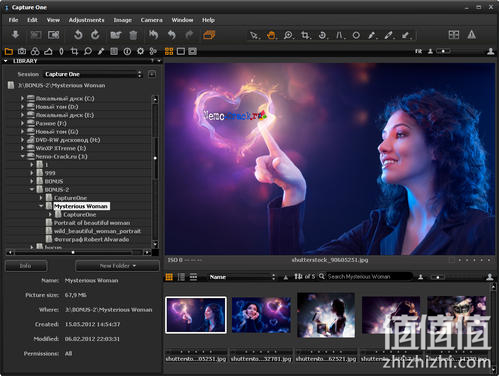Open the Name sort dropdown
The image size is (499, 376).
[242, 277]
